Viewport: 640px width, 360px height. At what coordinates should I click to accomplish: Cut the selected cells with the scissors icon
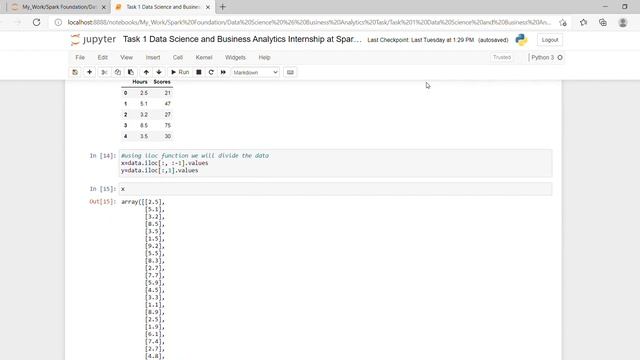104,72
